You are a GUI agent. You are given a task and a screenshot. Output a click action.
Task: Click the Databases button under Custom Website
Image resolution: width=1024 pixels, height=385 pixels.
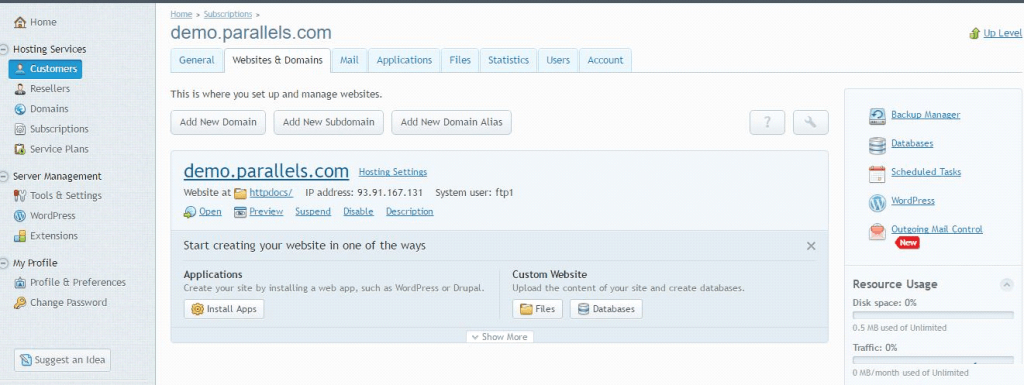coord(606,309)
